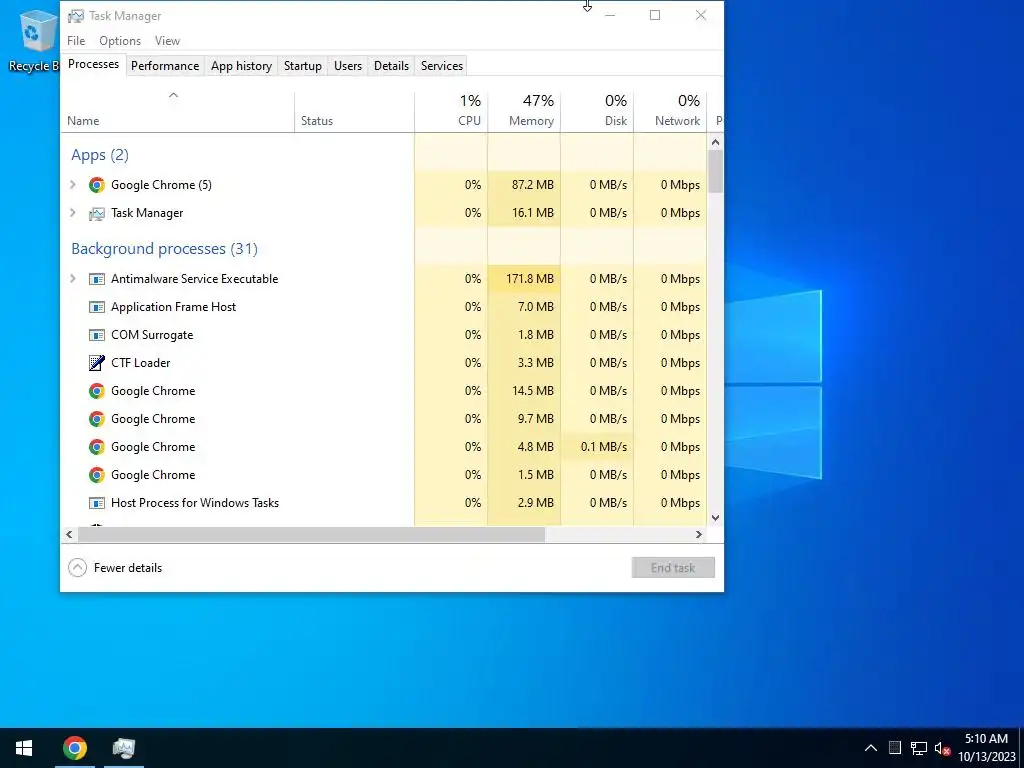Click the horizontal scrollbar left arrow

click(x=69, y=534)
